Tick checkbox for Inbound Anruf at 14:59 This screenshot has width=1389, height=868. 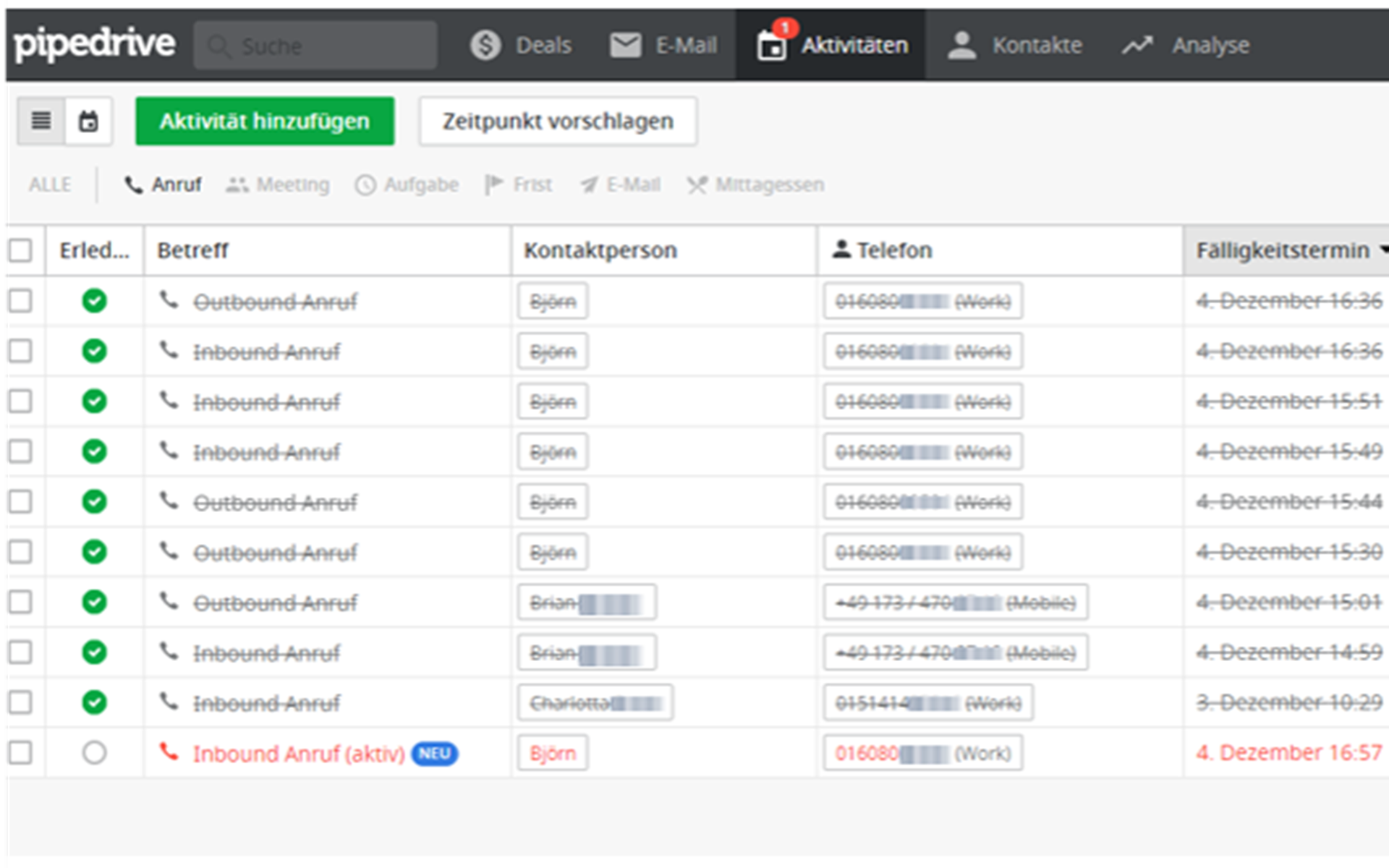pyautogui.click(x=20, y=652)
